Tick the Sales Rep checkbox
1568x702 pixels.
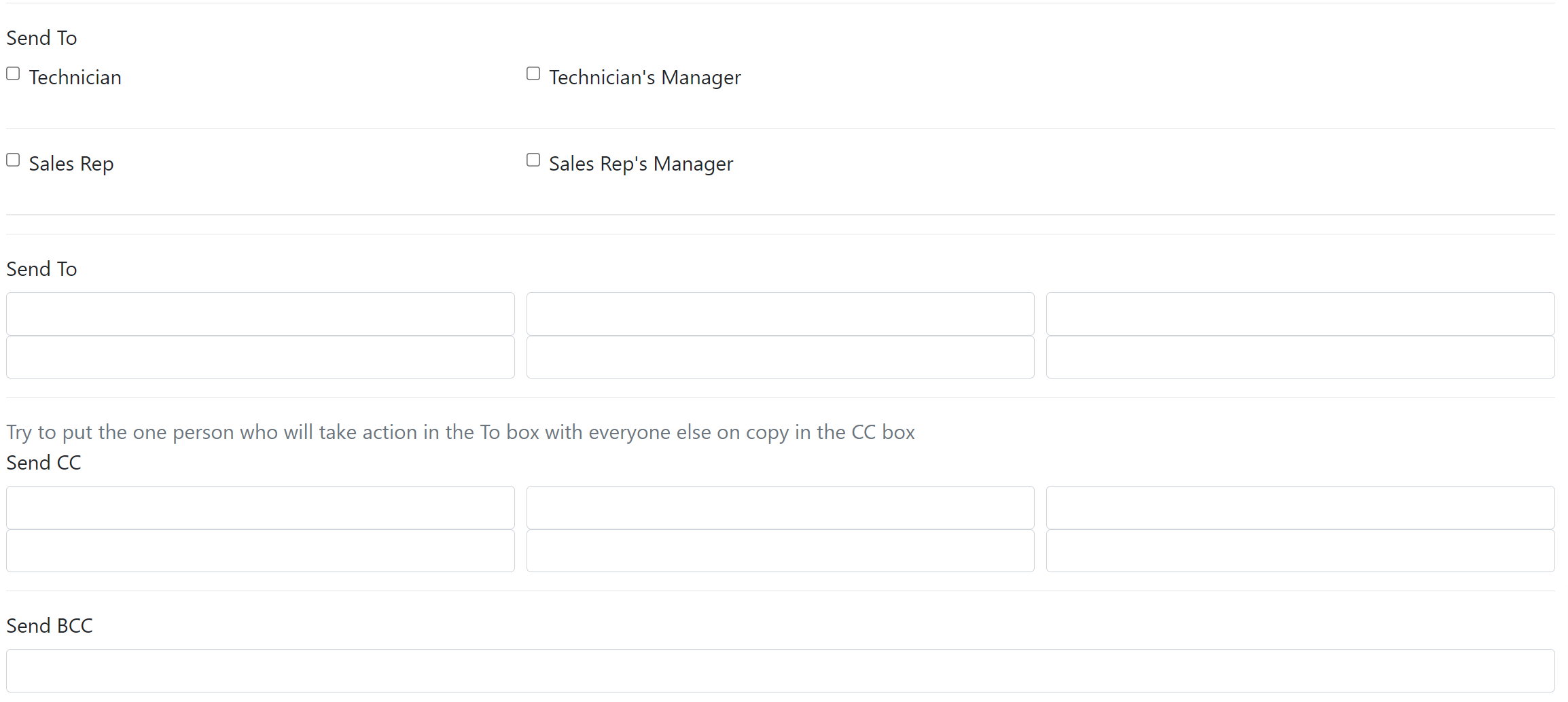click(13, 160)
